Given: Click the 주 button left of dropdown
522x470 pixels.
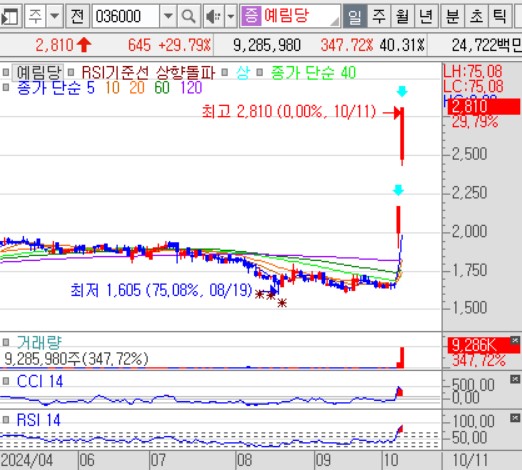Looking at the screenshot, I should tap(35, 16).
